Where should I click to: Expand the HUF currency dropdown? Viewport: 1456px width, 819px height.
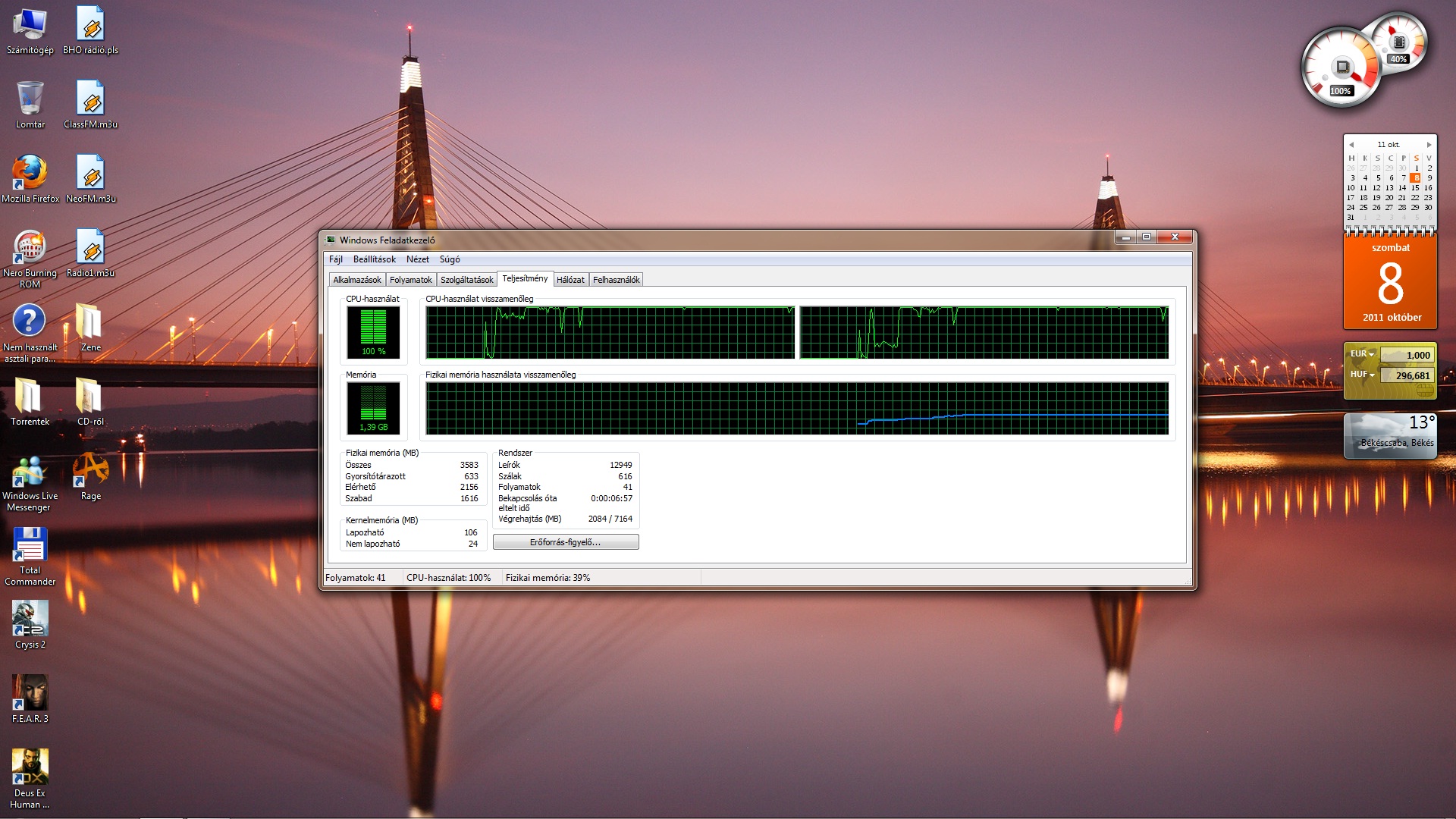pyautogui.click(x=1371, y=375)
